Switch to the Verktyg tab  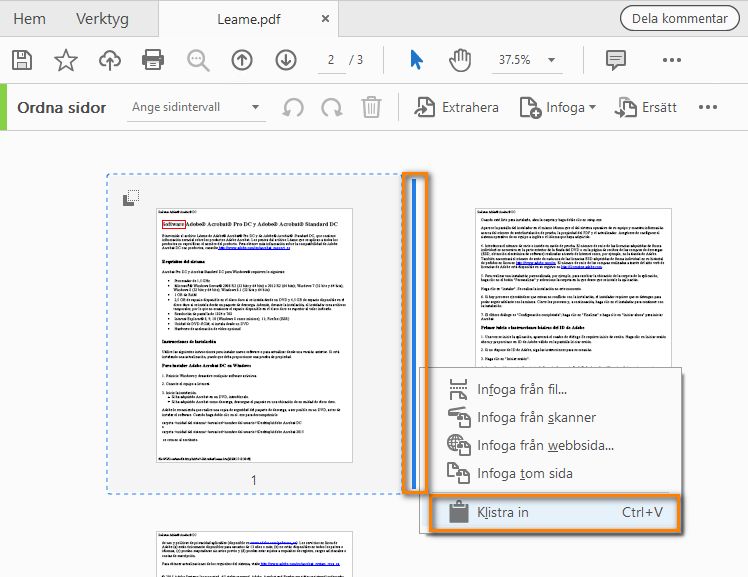pos(102,19)
